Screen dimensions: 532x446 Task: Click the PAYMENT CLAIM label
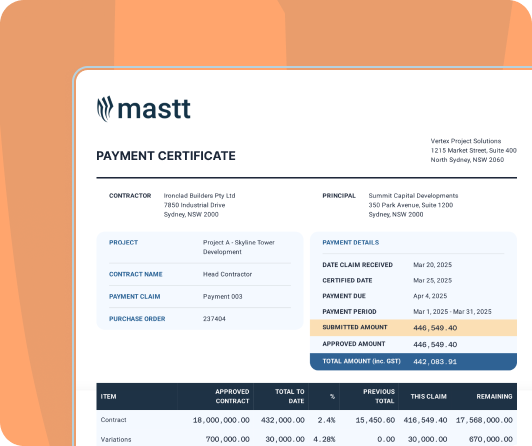tap(135, 296)
